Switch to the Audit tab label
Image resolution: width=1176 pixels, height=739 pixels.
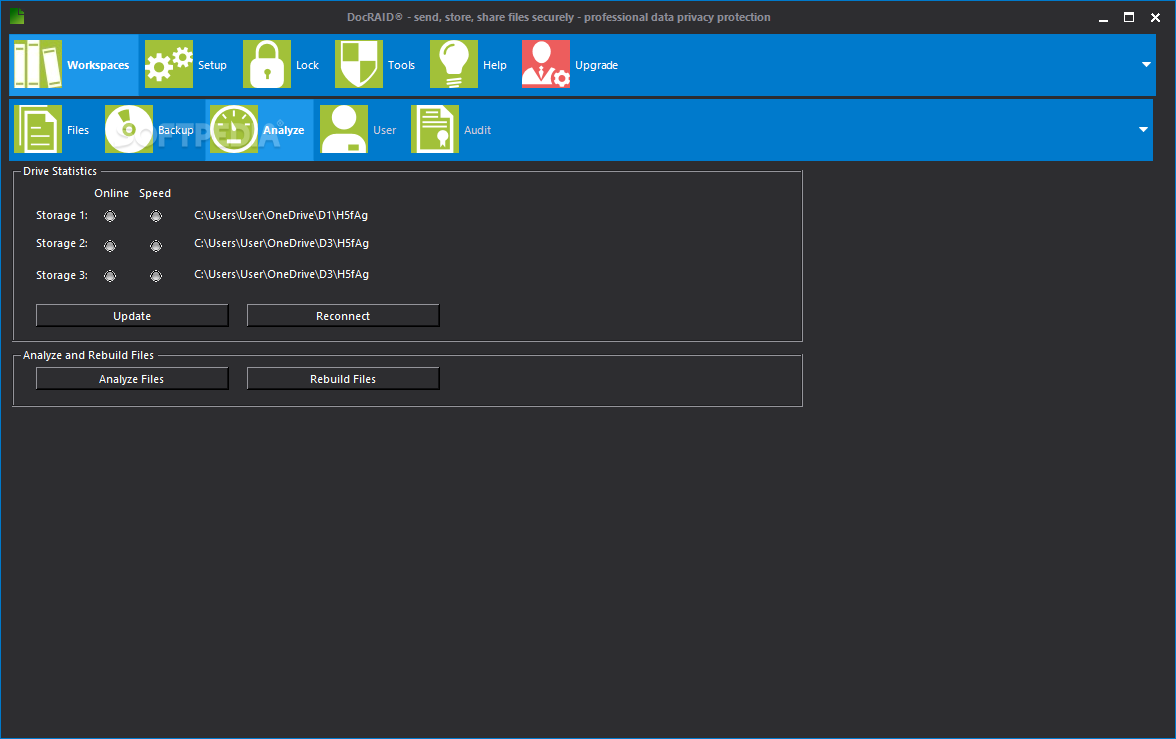[478, 130]
